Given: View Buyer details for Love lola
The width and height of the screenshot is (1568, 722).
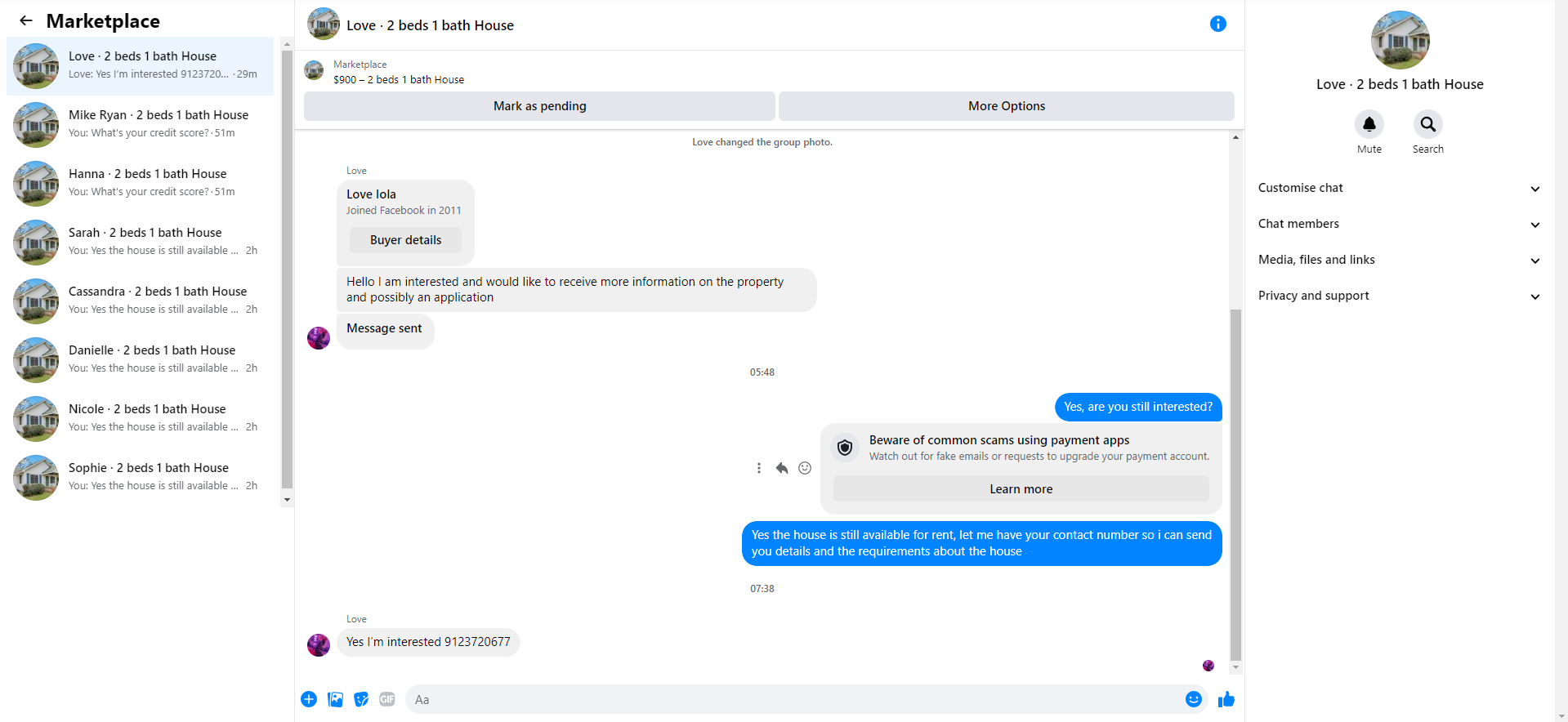Looking at the screenshot, I should point(405,240).
